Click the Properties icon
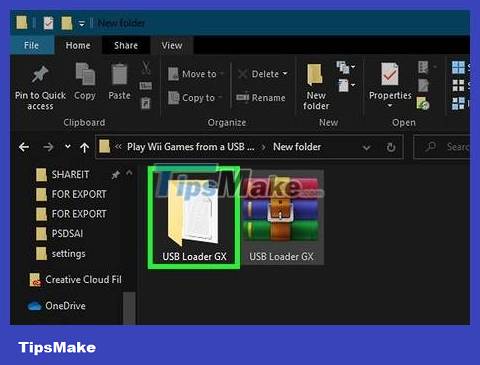Viewport: 480px width, 365px height. [x=390, y=75]
